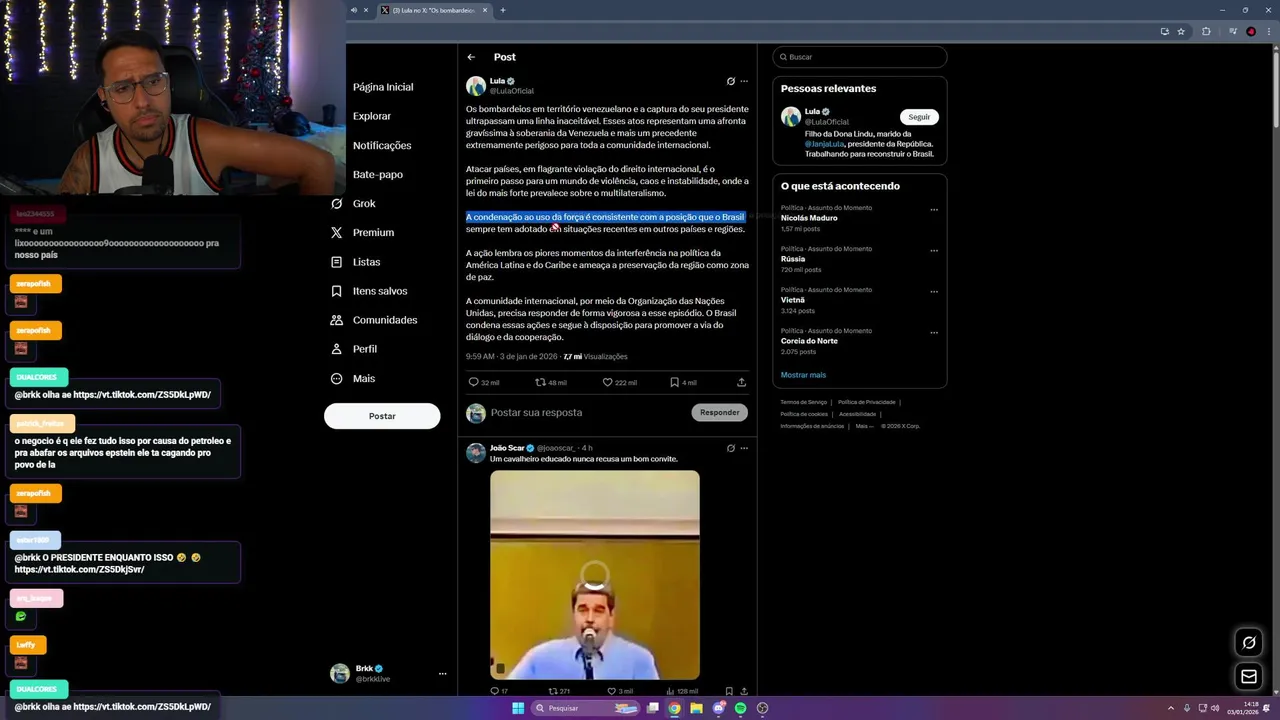Screen dimensions: 1280x720
Task: Click the reply icon with 32 mil
Action: tap(484, 382)
